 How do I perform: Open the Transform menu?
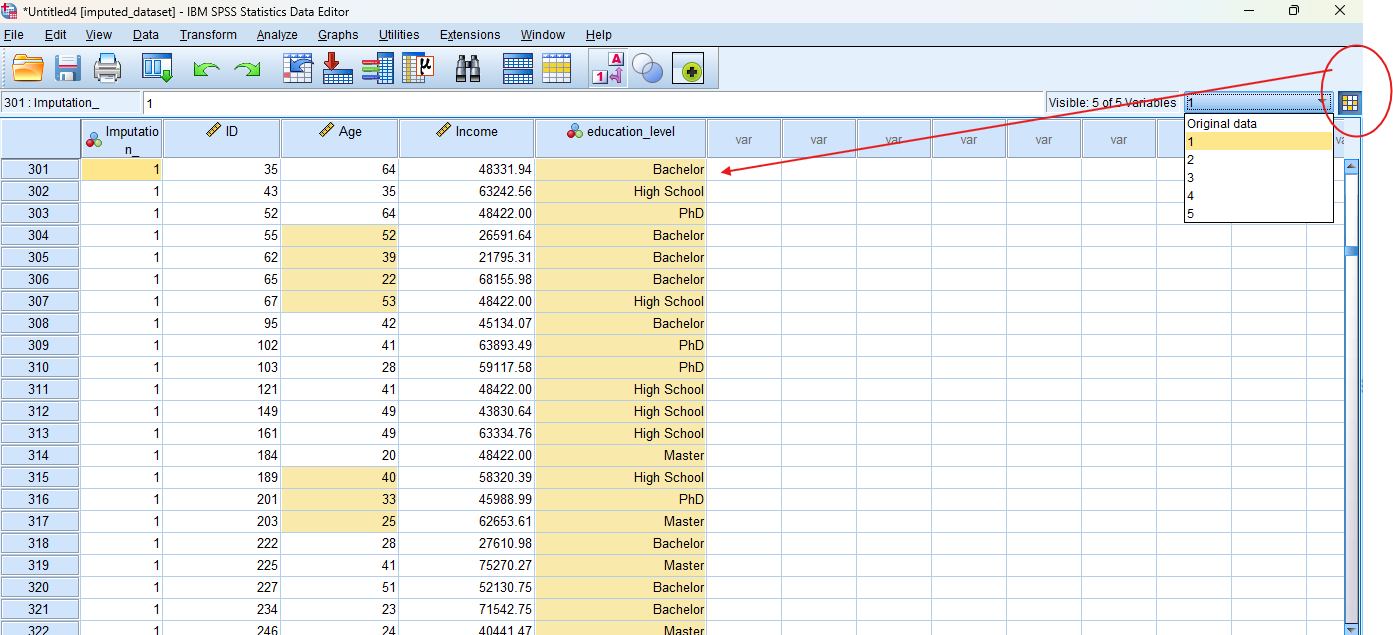pos(208,35)
